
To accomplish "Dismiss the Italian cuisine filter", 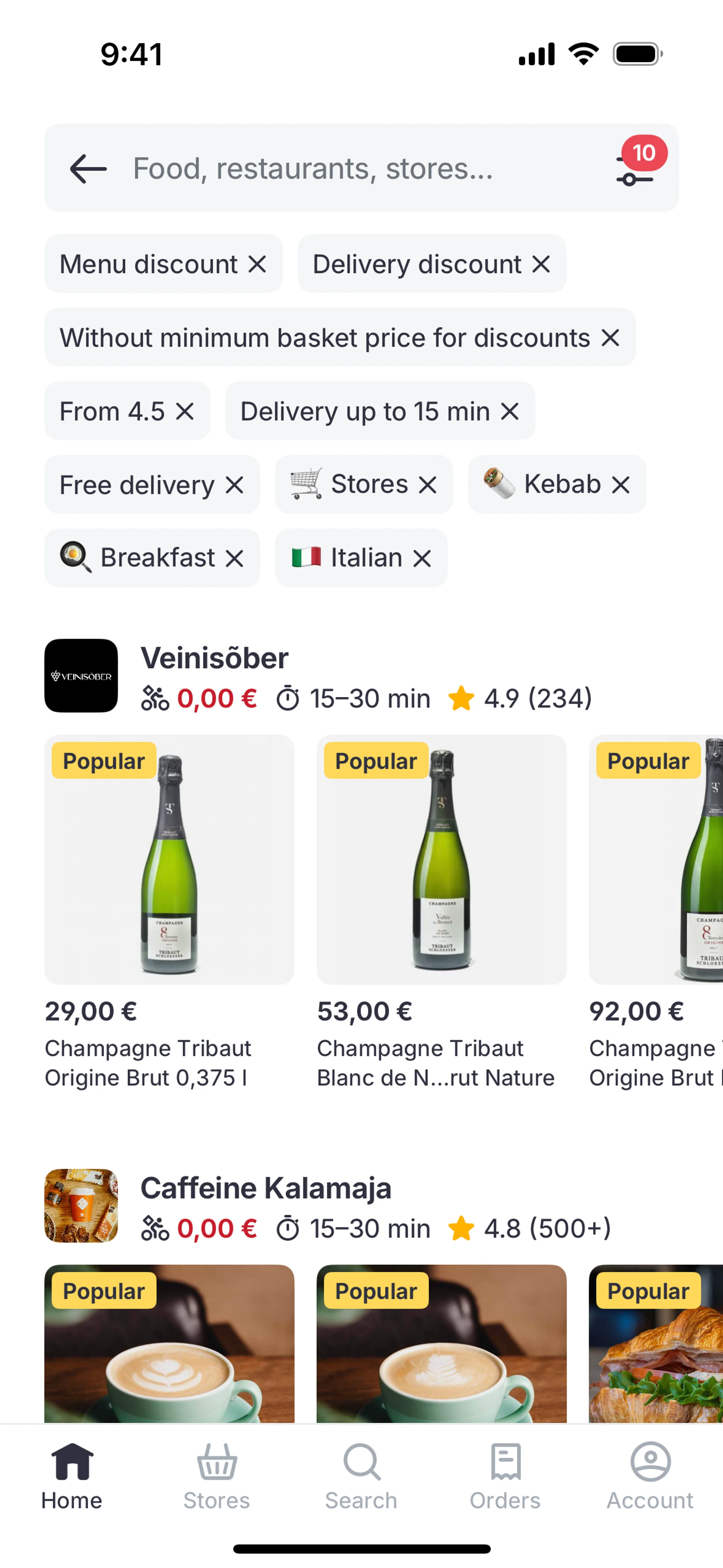I will point(422,558).
